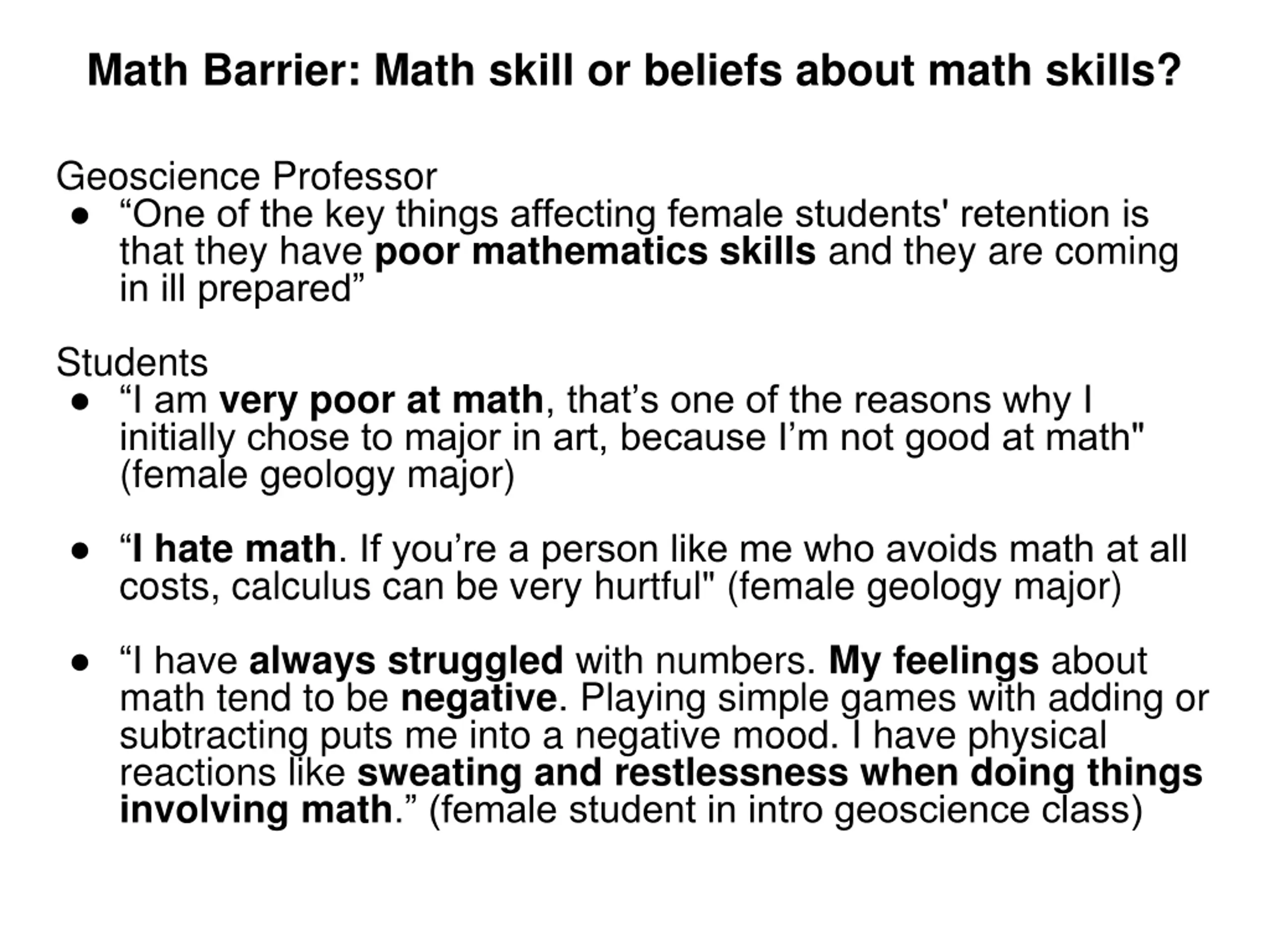Viewport: 1270px width, 952px height.
Task: Click the bullet before 'I have always struggled'
Action: (x=80, y=663)
